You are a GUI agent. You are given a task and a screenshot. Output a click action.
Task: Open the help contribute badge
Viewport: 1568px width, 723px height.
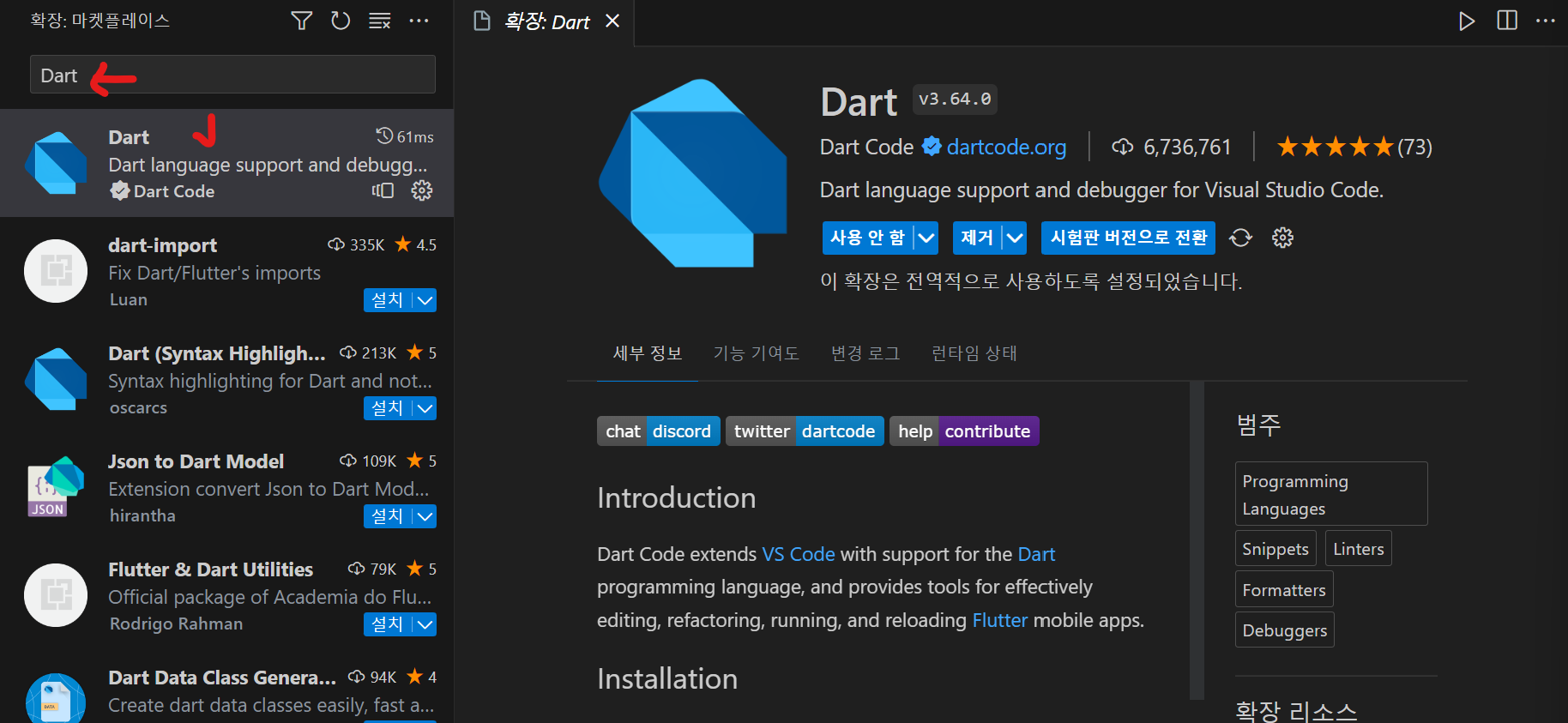click(964, 431)
